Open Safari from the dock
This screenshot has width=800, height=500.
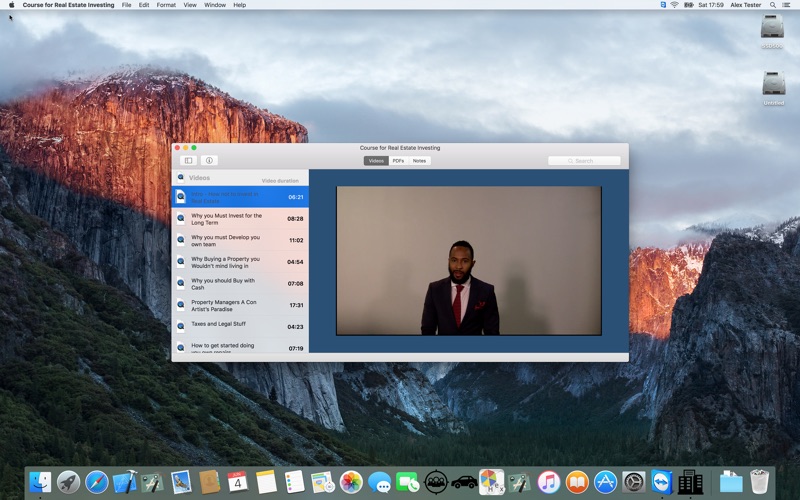[x=96, y=482]
